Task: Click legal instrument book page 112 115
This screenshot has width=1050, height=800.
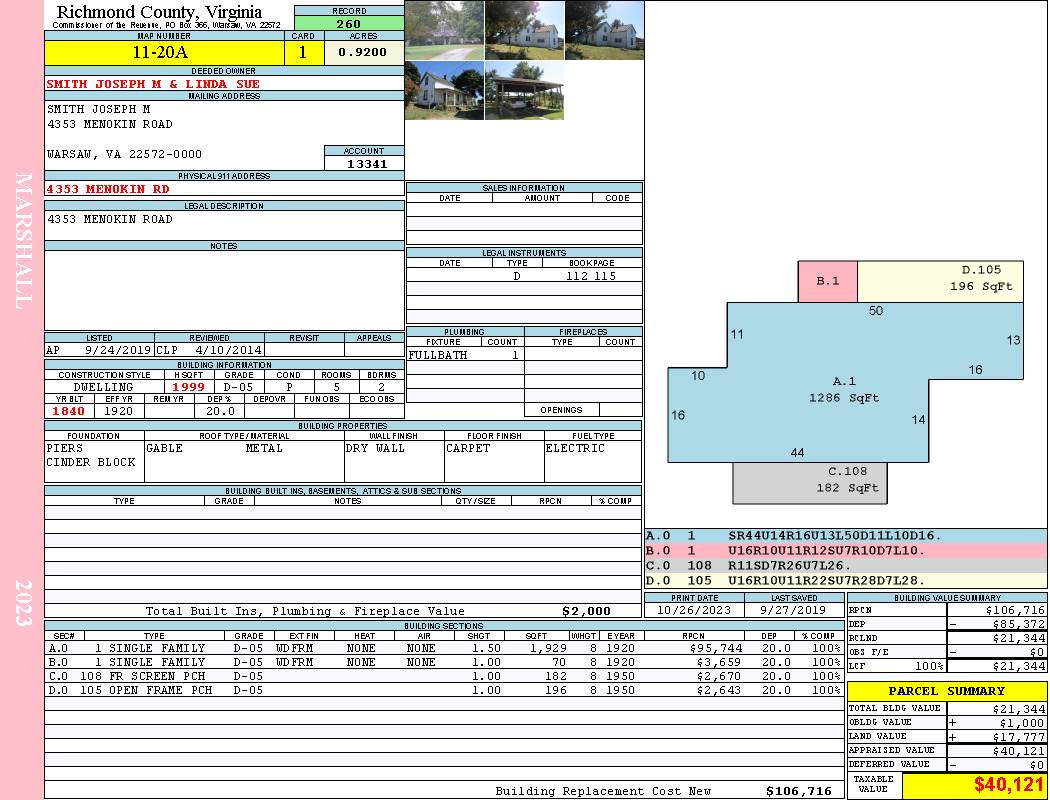Action: [591, 276]
